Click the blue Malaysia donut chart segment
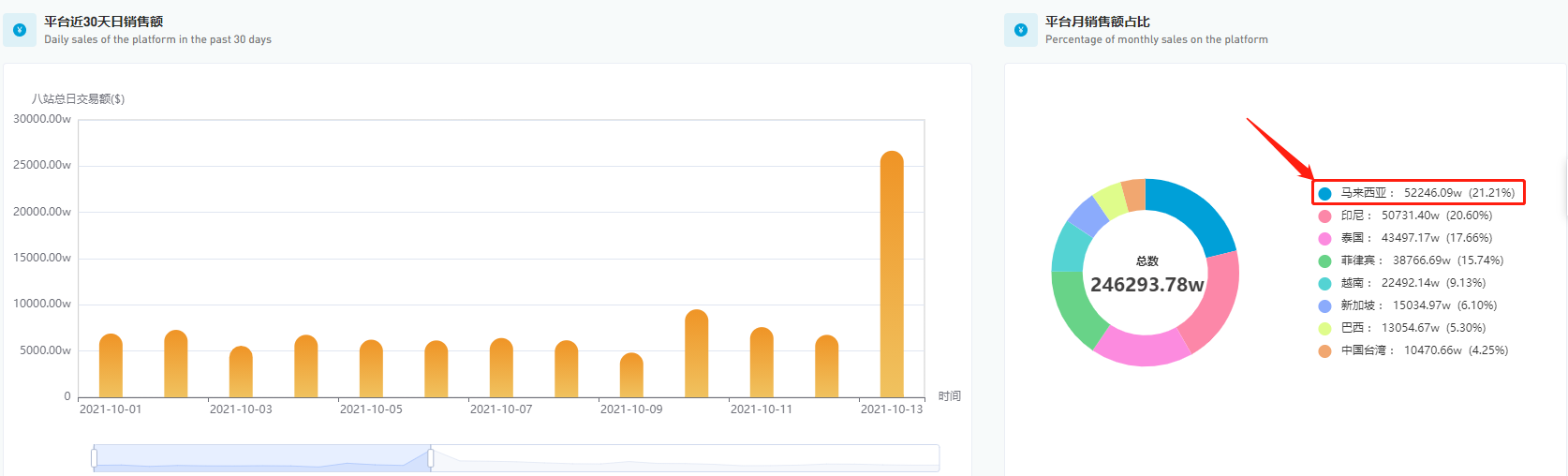The image size is (1568, 476). coord(1194,209)
